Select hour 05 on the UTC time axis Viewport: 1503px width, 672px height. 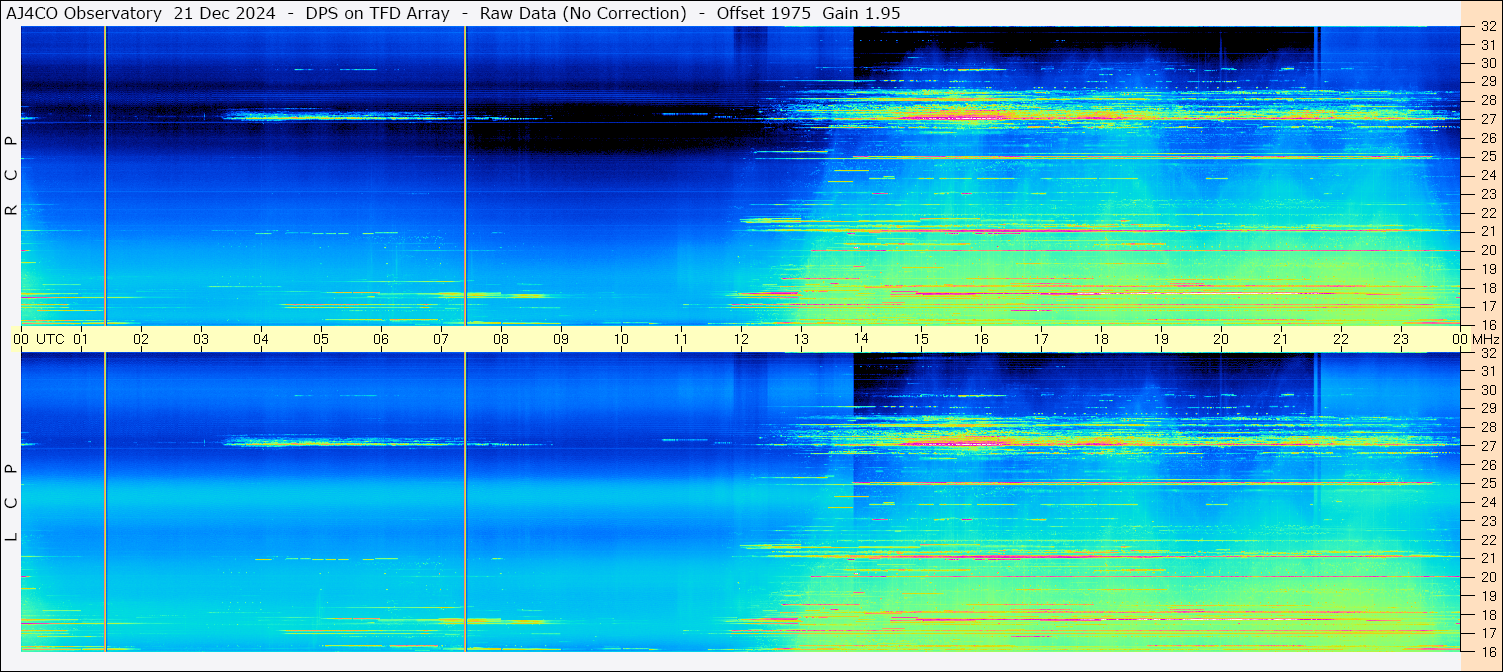[x=321, y=339]
